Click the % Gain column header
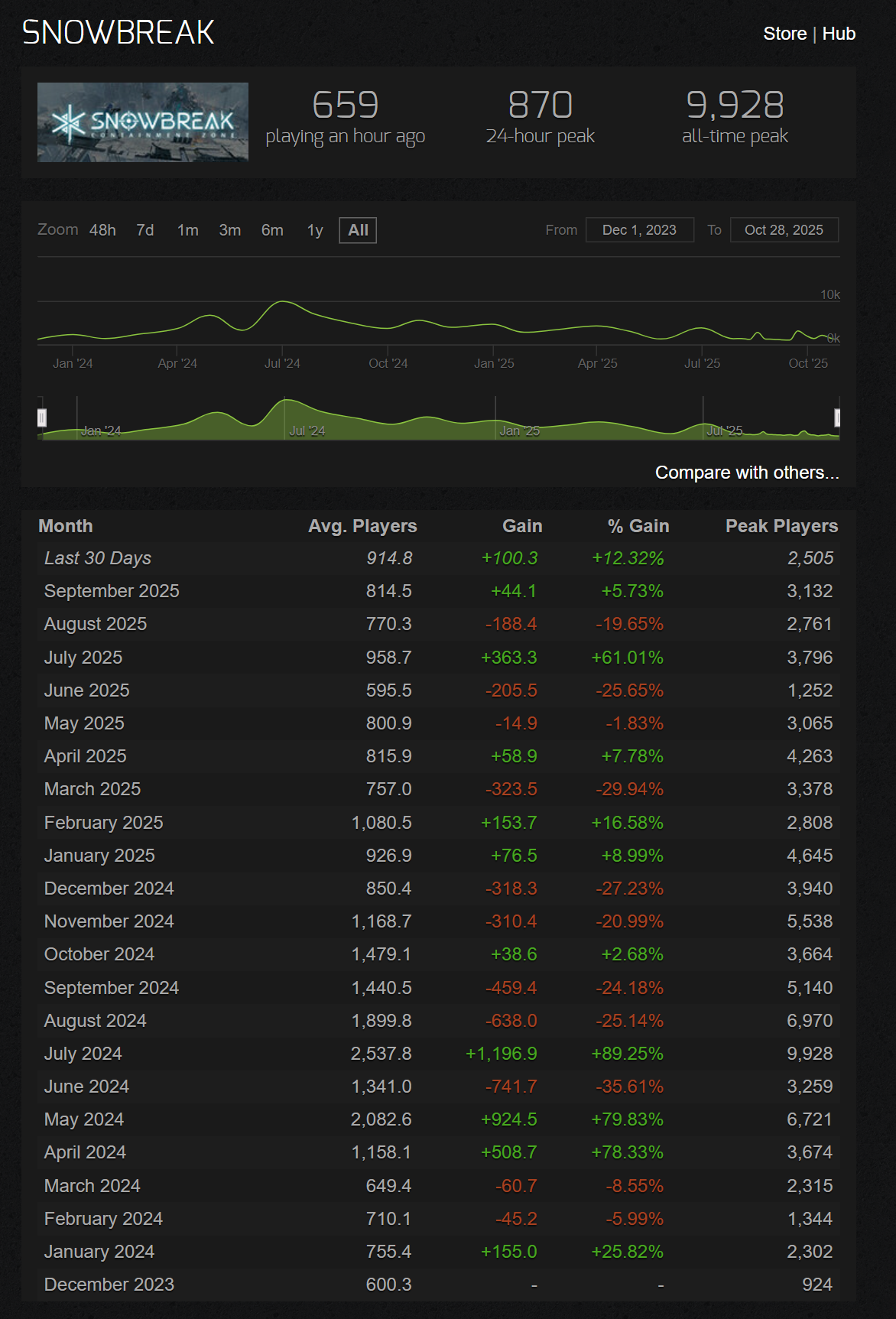The width and height of the screenshot is (896, 1319). [x=638, y=526]
